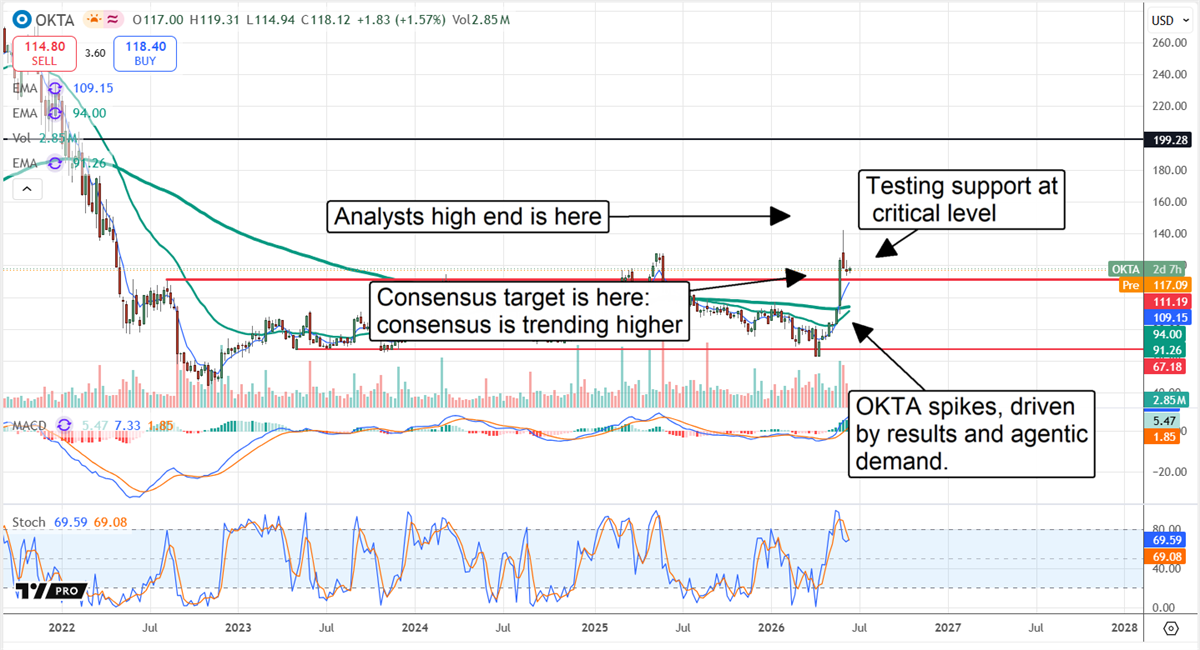Collapse the indicator legend with the up chevron
This screenshot has height=650, width=1200.
[26, 188]
